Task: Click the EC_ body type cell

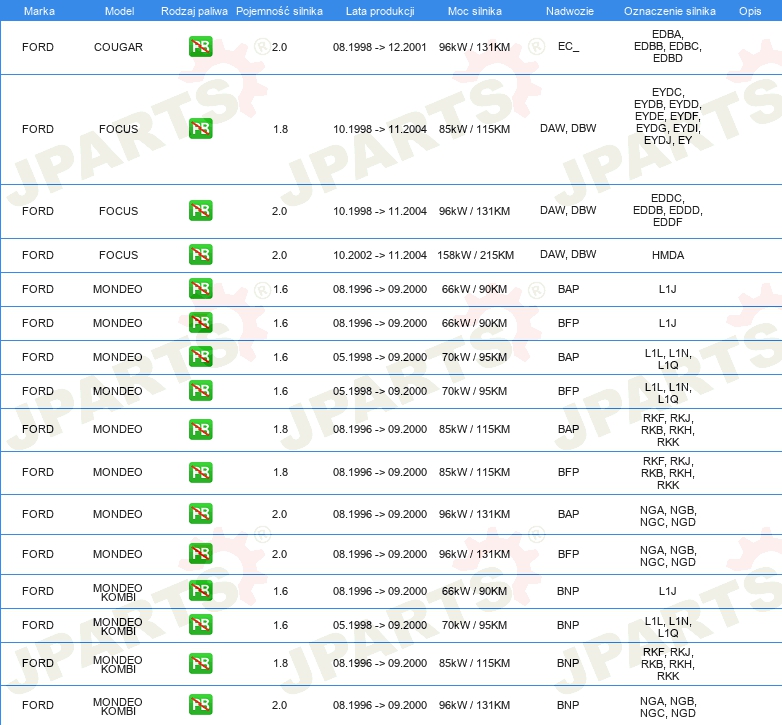Action: (x=568, y=47)
